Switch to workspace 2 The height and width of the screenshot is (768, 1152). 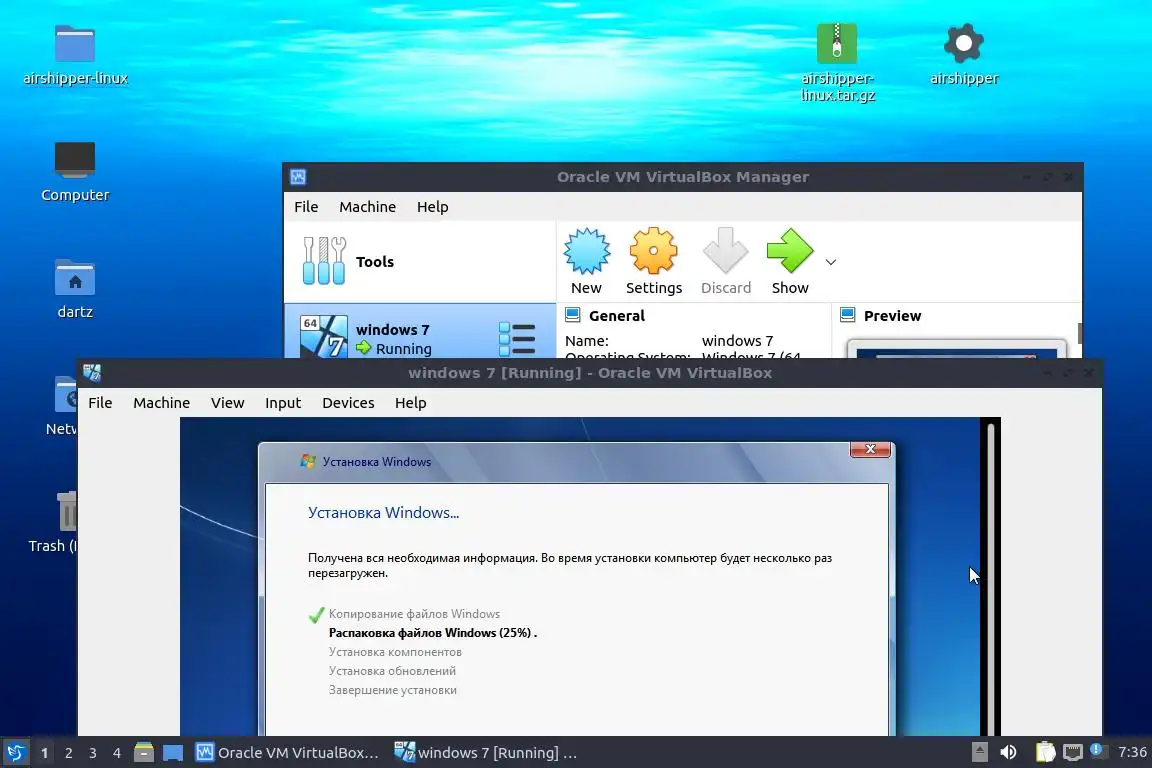point(68,753)
